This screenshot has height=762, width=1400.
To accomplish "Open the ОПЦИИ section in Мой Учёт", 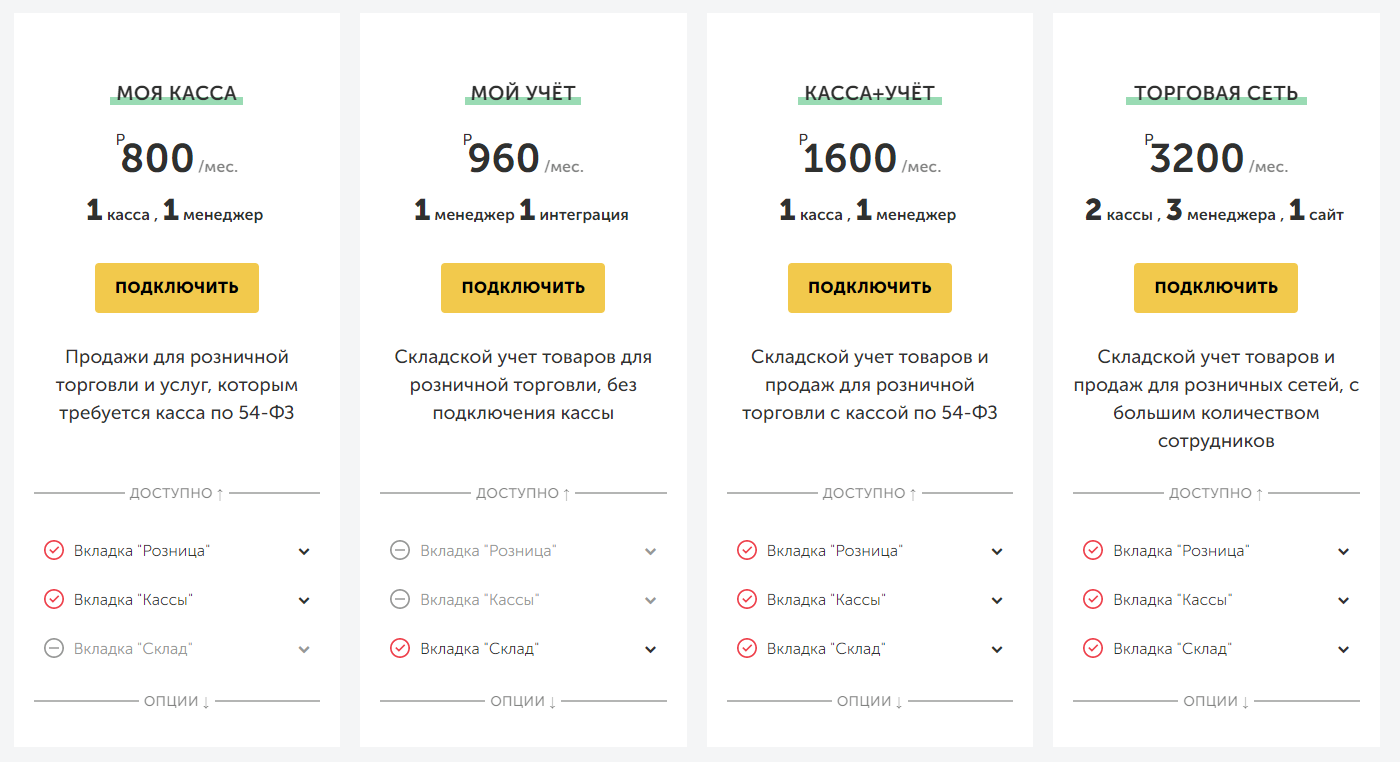I will pos(523,701).
